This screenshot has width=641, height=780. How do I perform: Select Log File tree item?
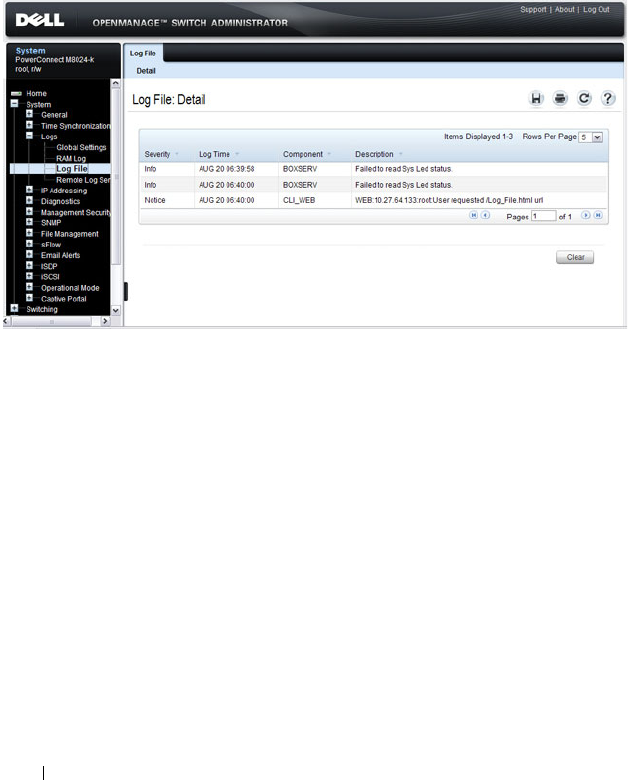pyautogui.click(x=72, y=169)
